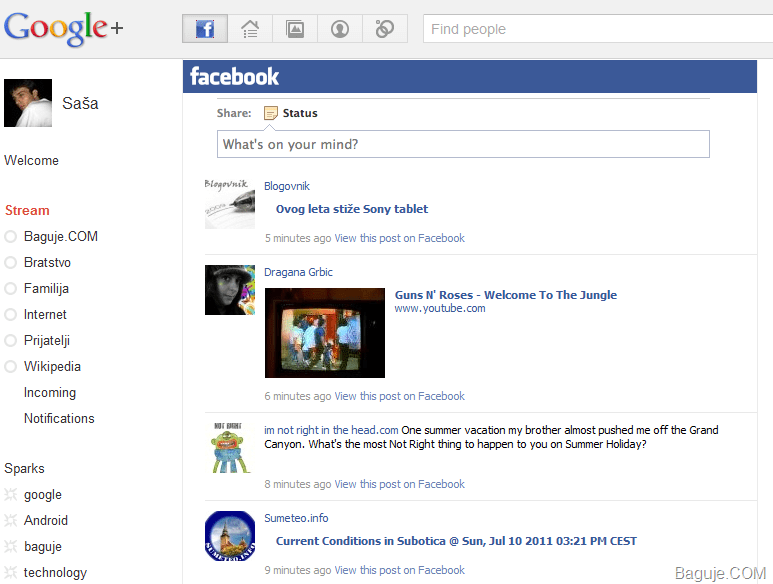773x584 pixels.
Task: Open Notifications in sidebar
Action: click(x=59, y=418)
